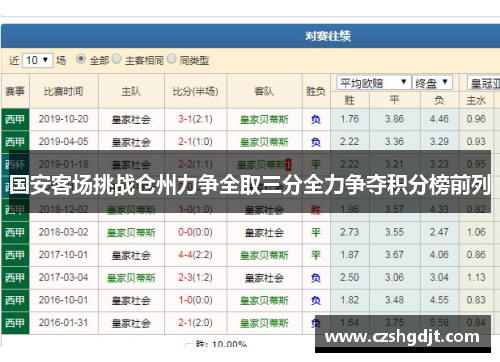
Task: Click the date 2016-10-01
Action: click(x=63, y=300)
